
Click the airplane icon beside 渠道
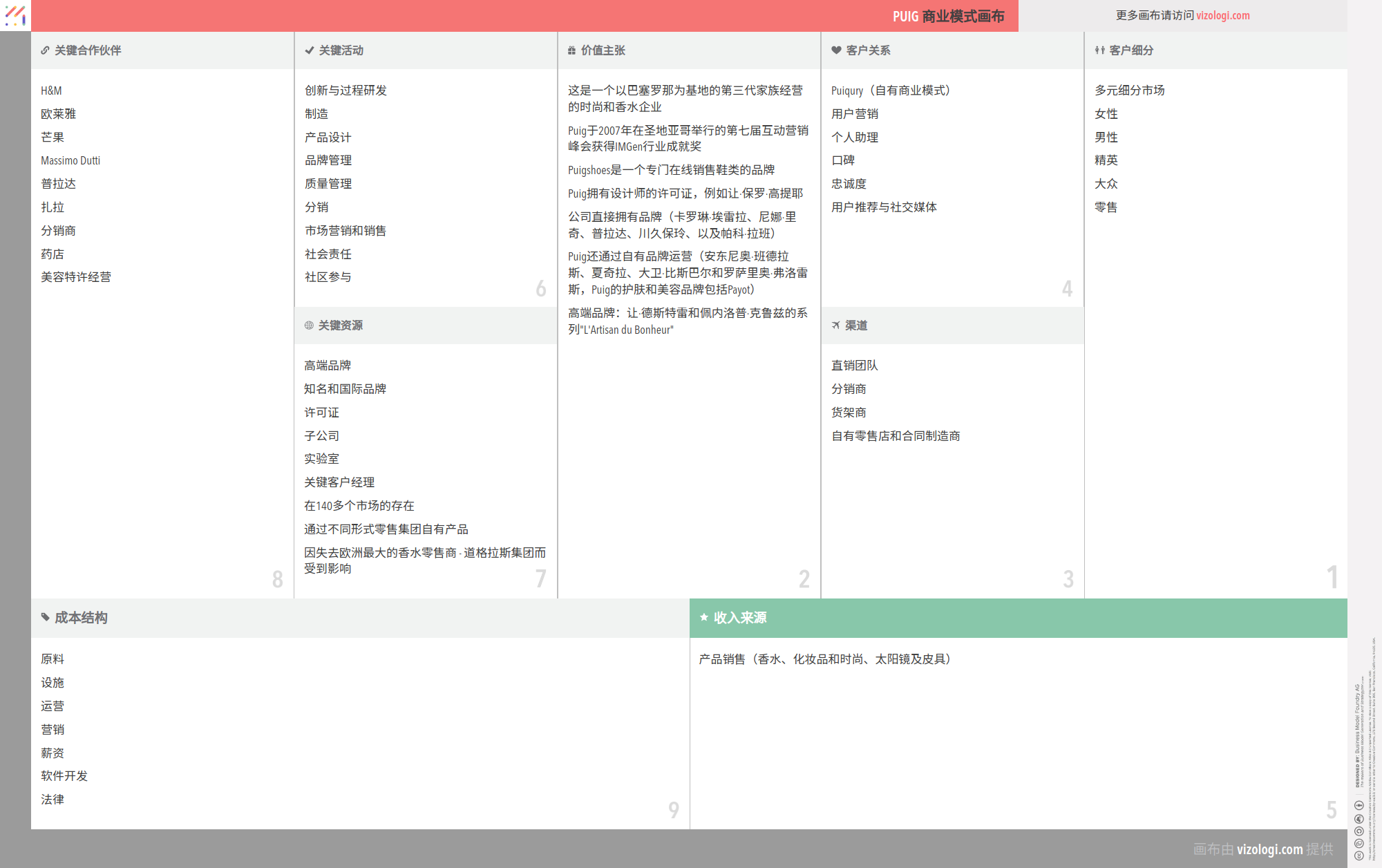tap(836, 325)
